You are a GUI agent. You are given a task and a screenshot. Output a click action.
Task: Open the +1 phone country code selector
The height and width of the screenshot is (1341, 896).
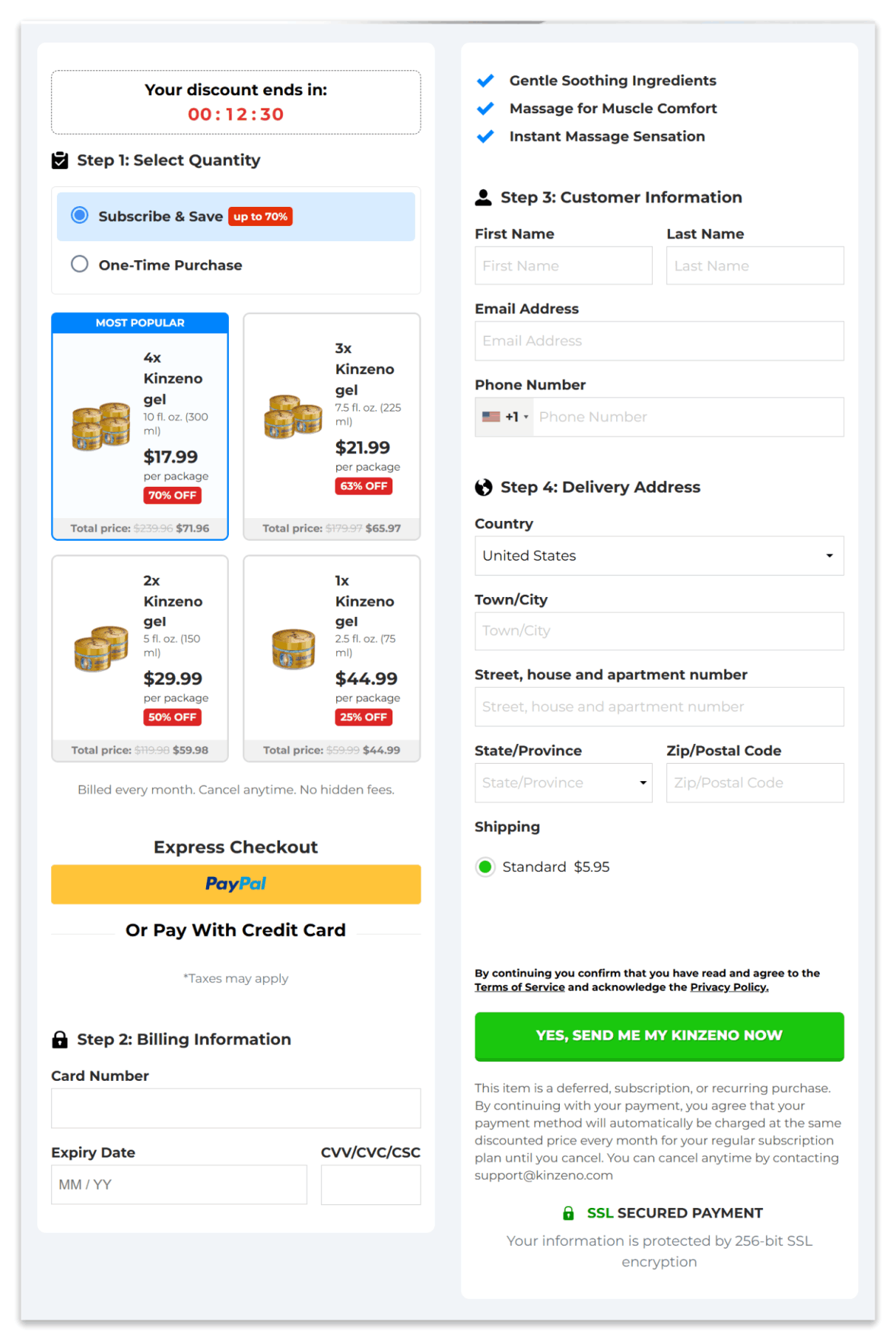505,417
